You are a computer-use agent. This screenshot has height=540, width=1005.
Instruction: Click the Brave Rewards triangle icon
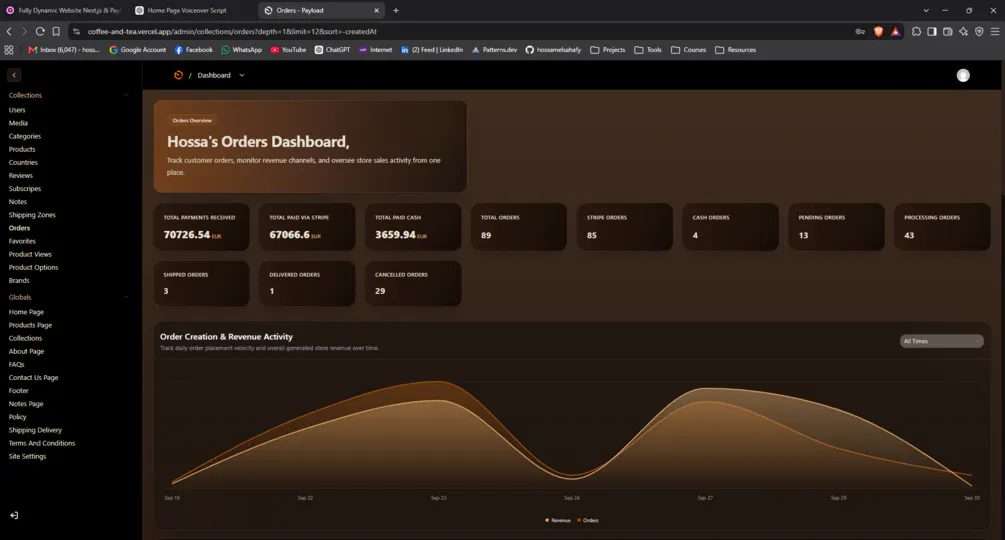click(895, 31)
